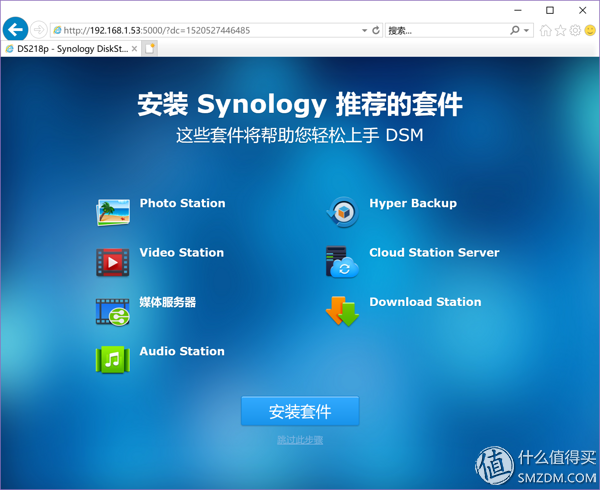Click the Hyper Backup label
Image resolution: width=600 pixels, height=490 pixels.
[x=413, y=203]
